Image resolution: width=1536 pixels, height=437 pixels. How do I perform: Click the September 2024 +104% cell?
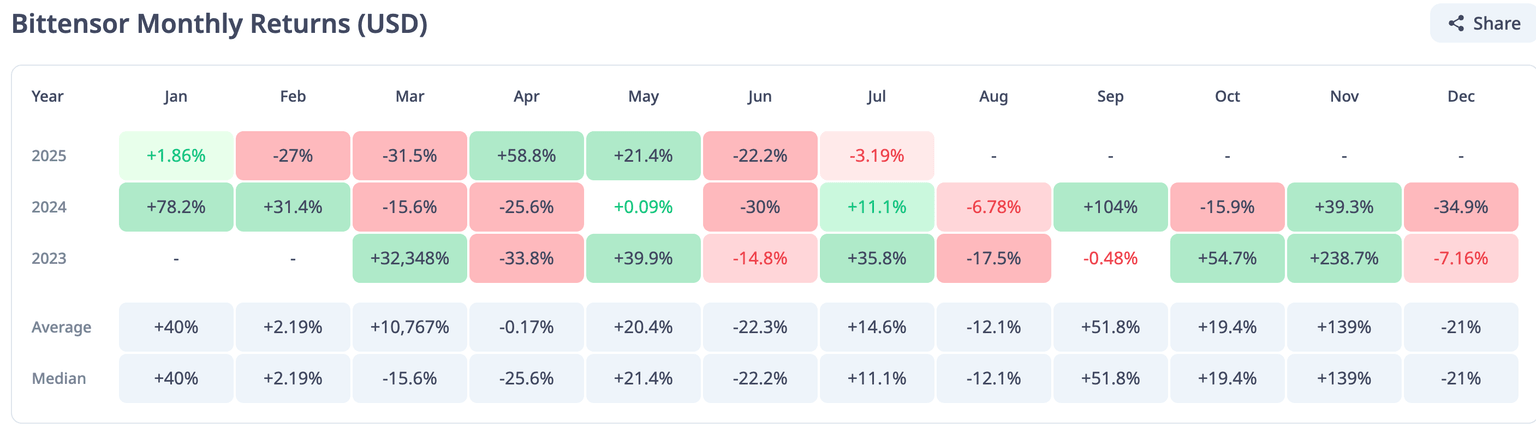point(1110,207)
